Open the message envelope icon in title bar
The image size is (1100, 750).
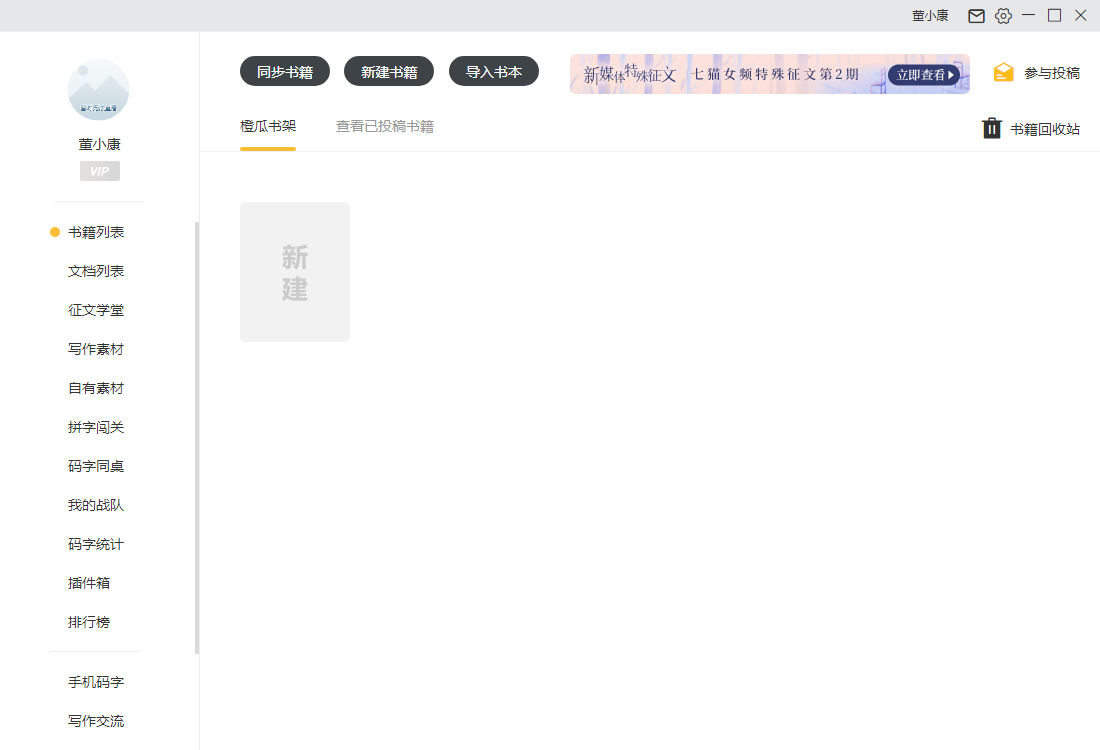click(976, 15)
